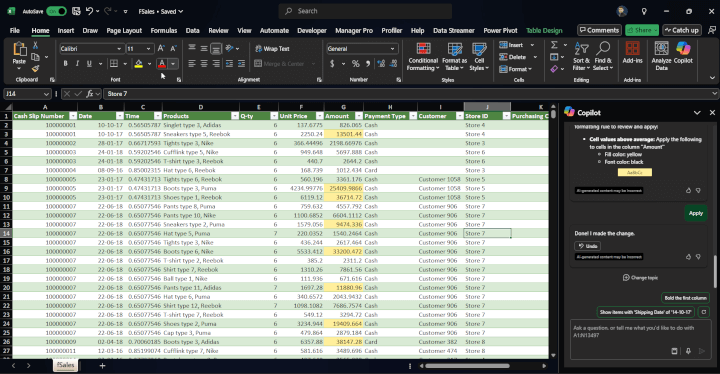720x374 pixels.
Task: Toggle Top Align vertical alignment
Action: 192,48
